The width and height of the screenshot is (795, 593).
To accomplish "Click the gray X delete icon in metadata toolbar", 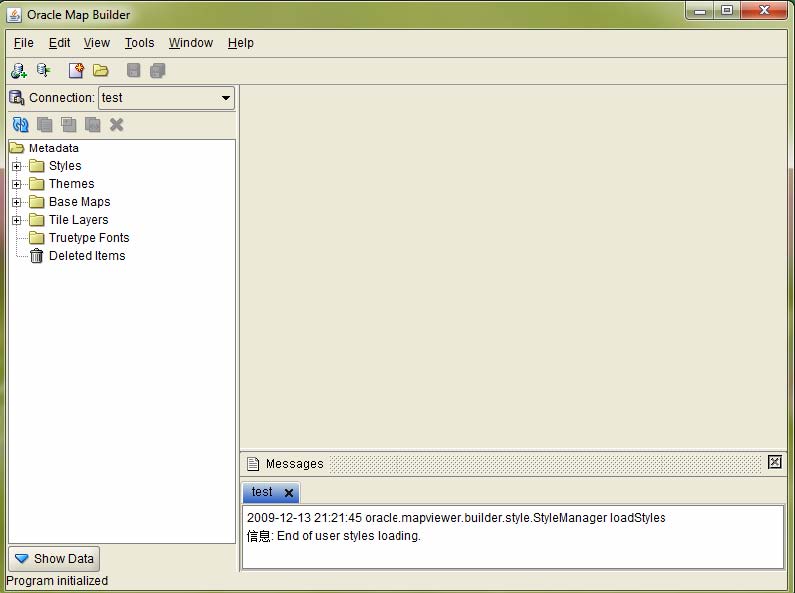I will coord(117,125).
